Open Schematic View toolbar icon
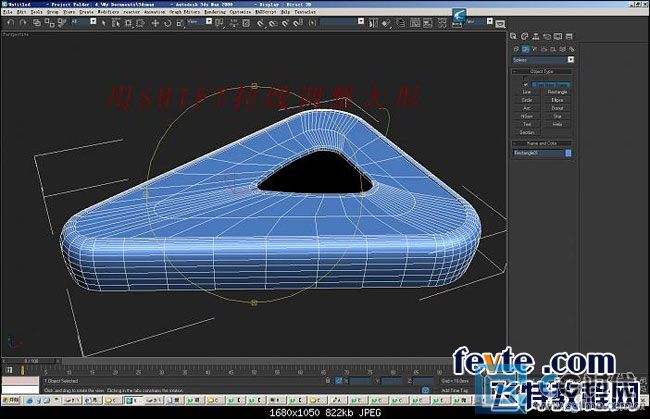 pos(427,23)
